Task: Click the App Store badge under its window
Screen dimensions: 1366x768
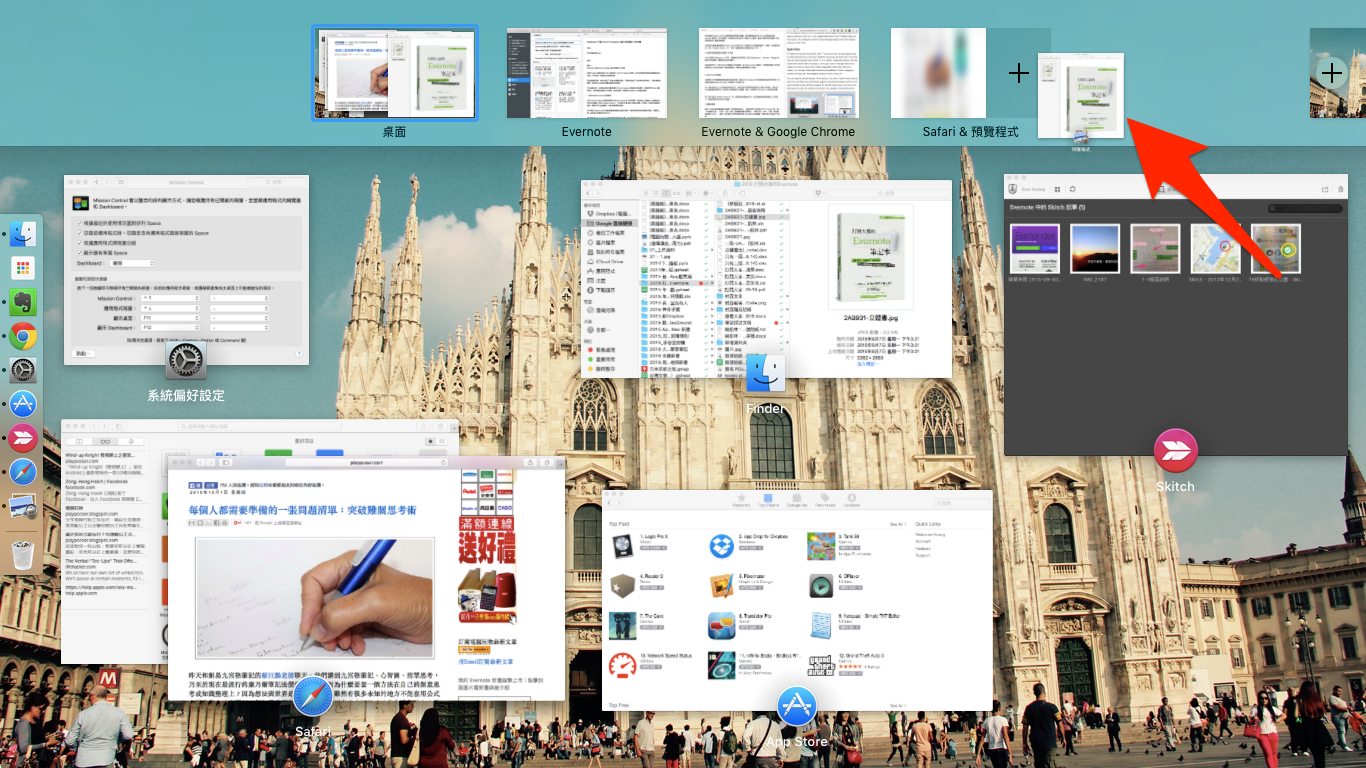Action: [x=797, y=707]
